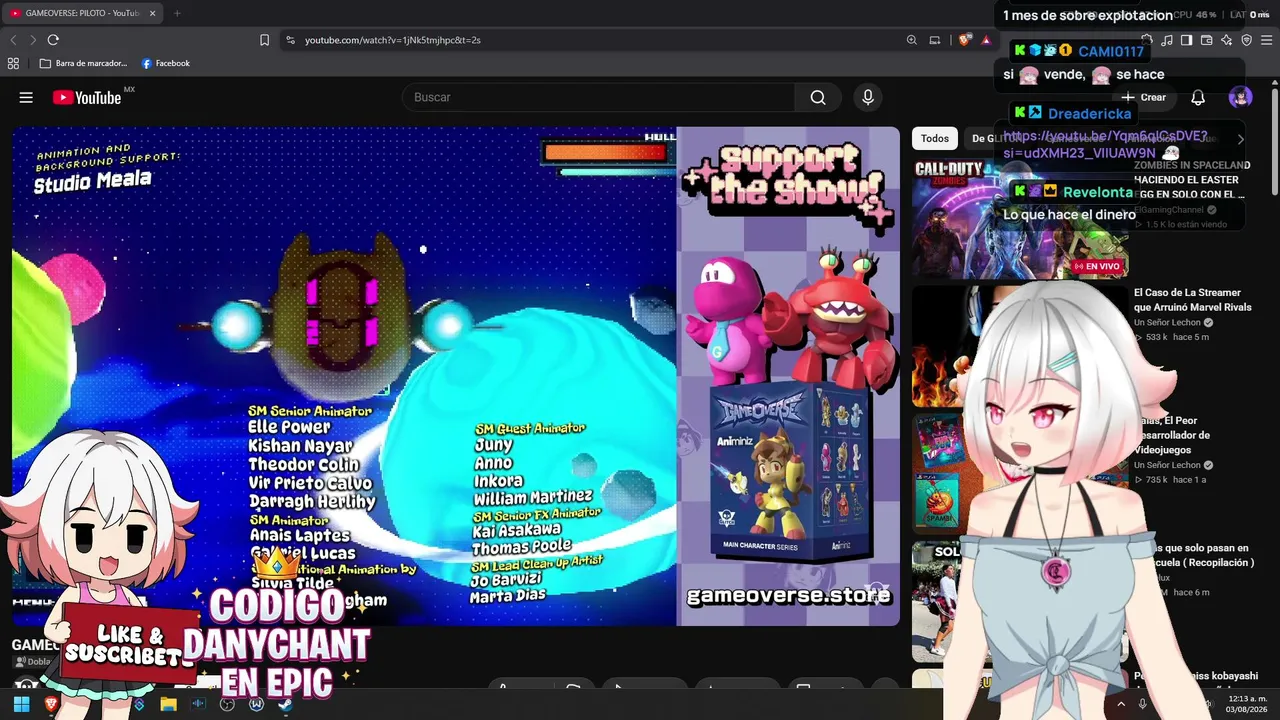Close the GAMEOVERSE: PILOTO tab

coord(153,13)
